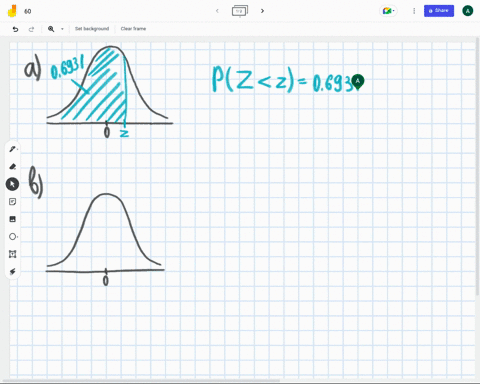Screen dimensions: 480x384
Task: Insert an image
Action: 13,219
